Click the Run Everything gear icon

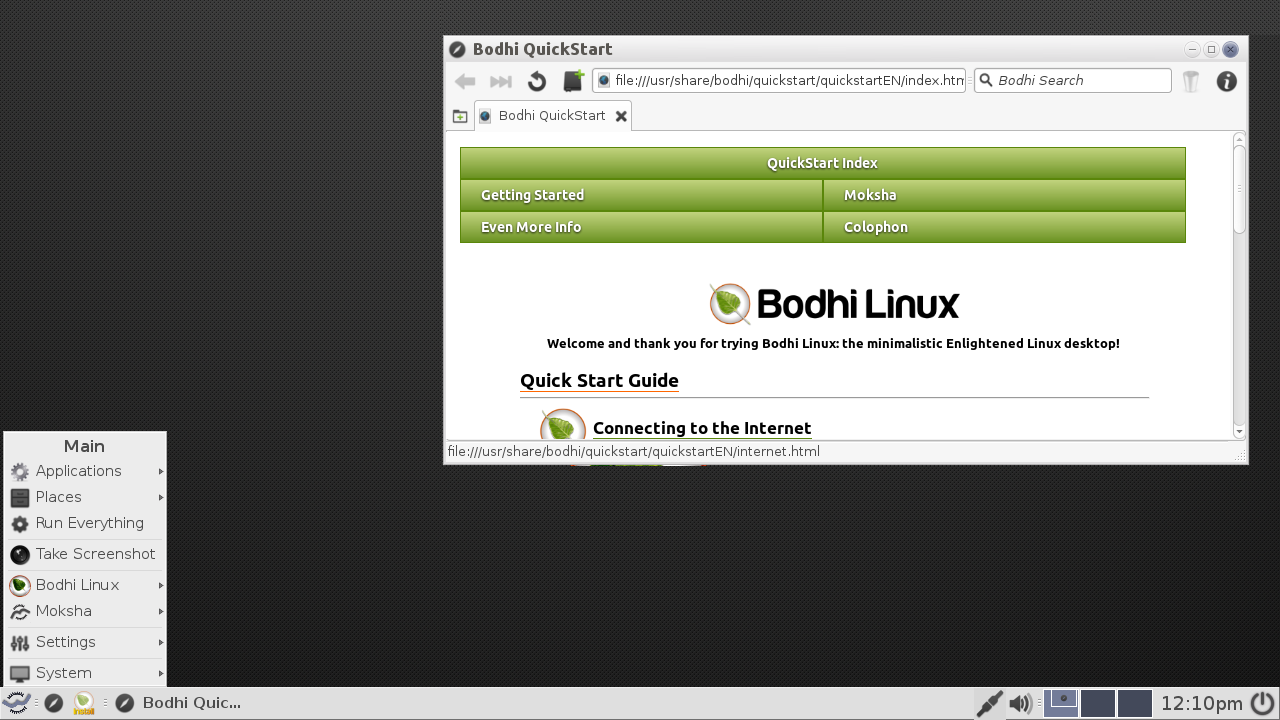20,524
